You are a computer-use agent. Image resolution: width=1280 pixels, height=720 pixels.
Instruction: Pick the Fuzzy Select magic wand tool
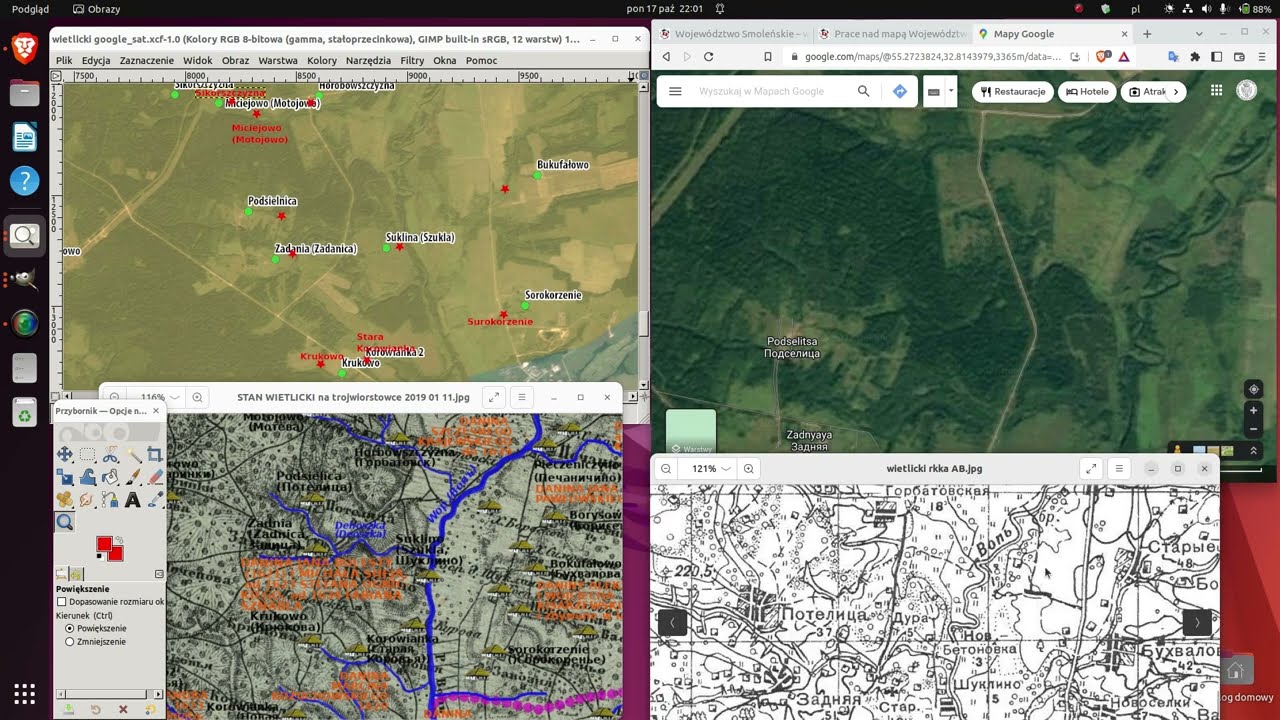(x=133, y=455)
